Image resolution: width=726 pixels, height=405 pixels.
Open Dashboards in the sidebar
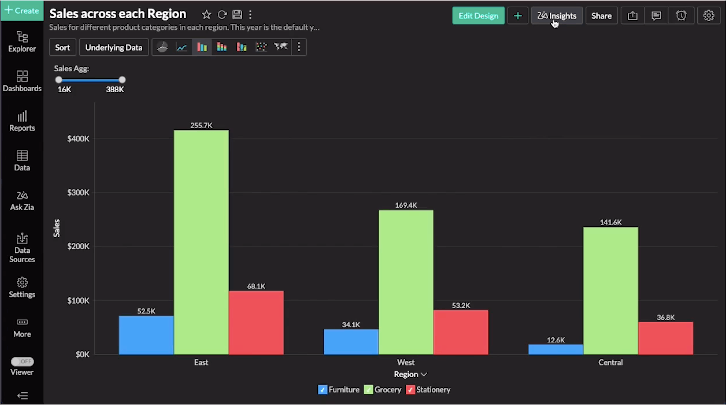[22, 81]
